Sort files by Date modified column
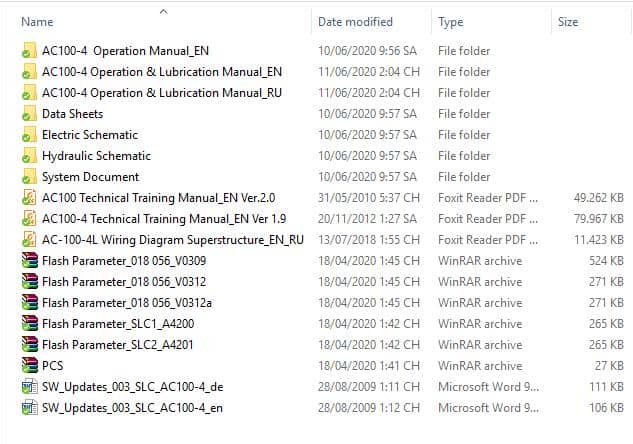The height and width of the screenshot is (444, 633). 355,21
